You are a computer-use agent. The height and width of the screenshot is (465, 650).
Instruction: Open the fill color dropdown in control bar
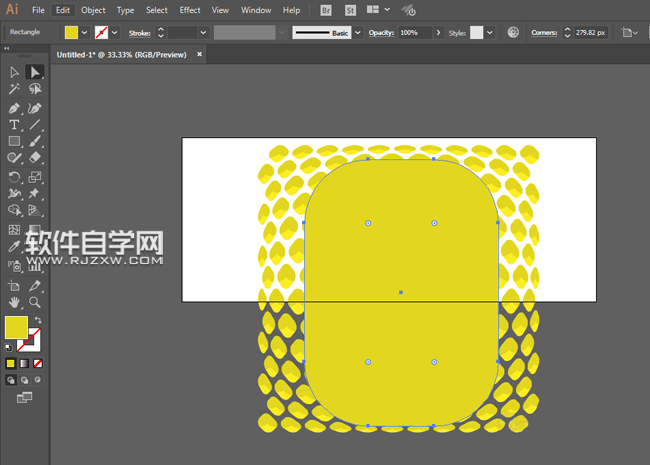click(x=84, y=33)
